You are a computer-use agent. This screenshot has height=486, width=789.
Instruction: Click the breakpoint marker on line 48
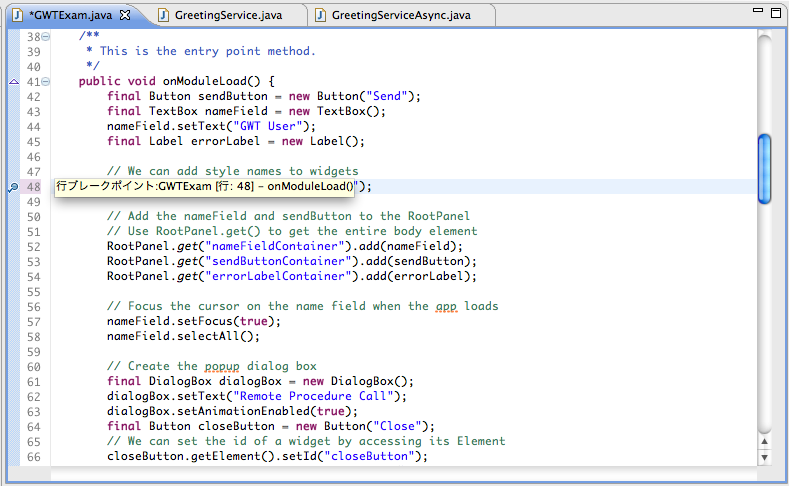click(13, 187)
